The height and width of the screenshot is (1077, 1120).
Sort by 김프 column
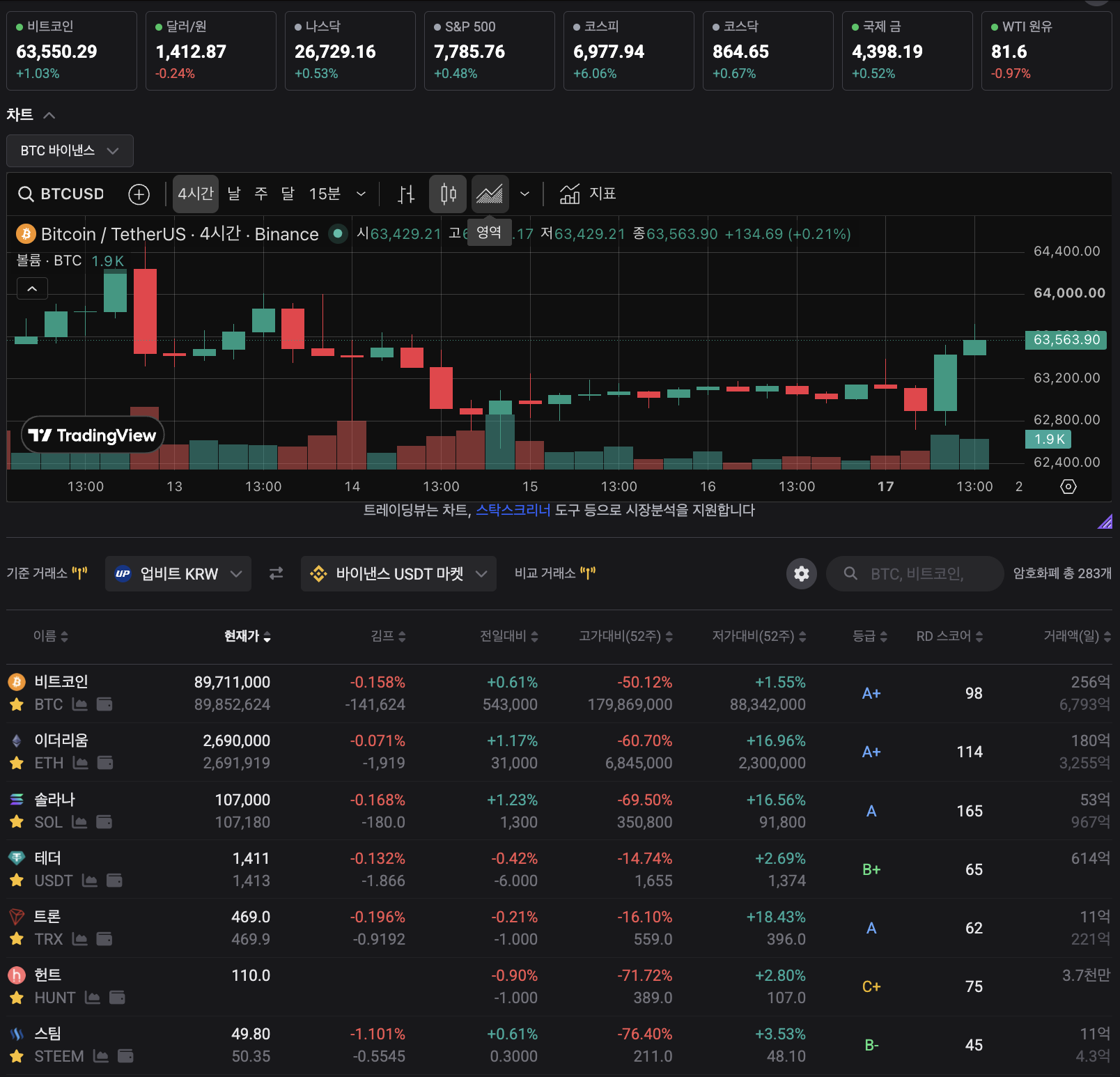(388, 636)
